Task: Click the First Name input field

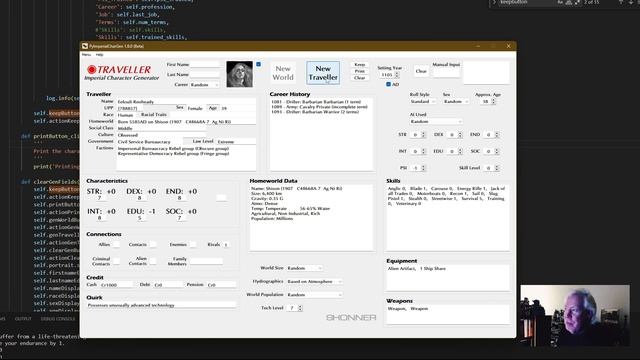Action: [x=205, y=64]
